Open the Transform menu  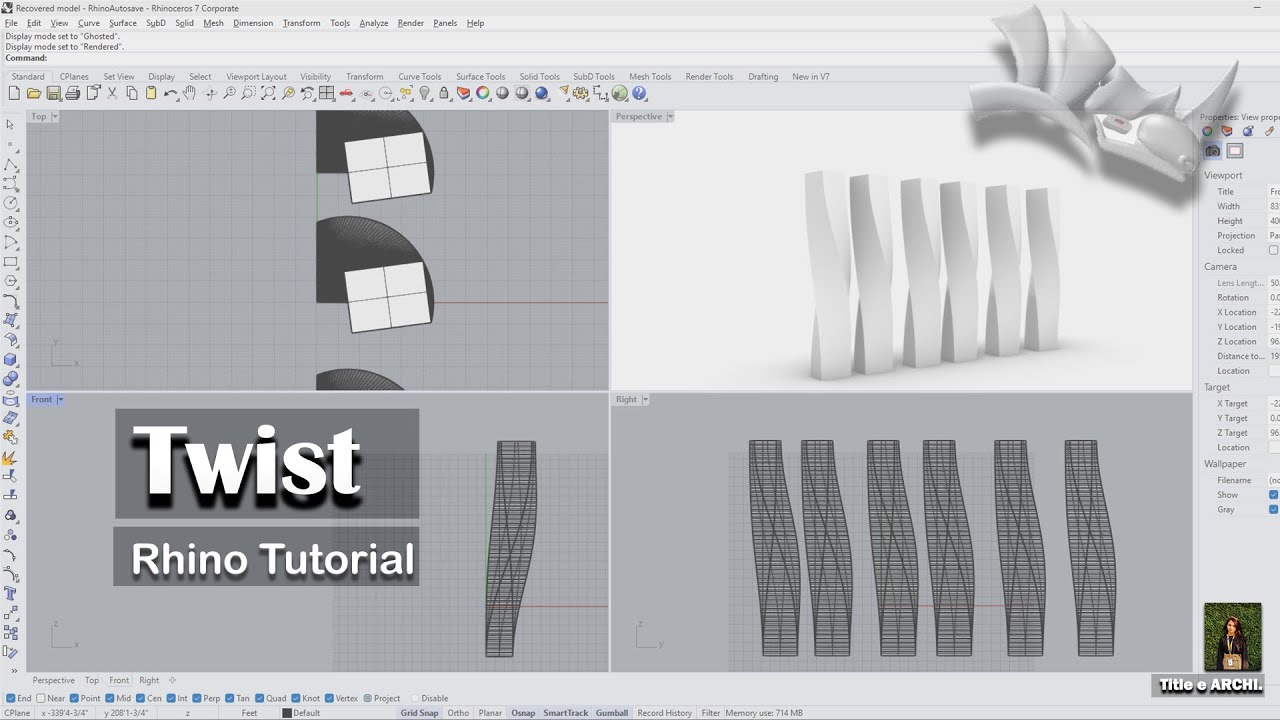click(x=301, y=23)
